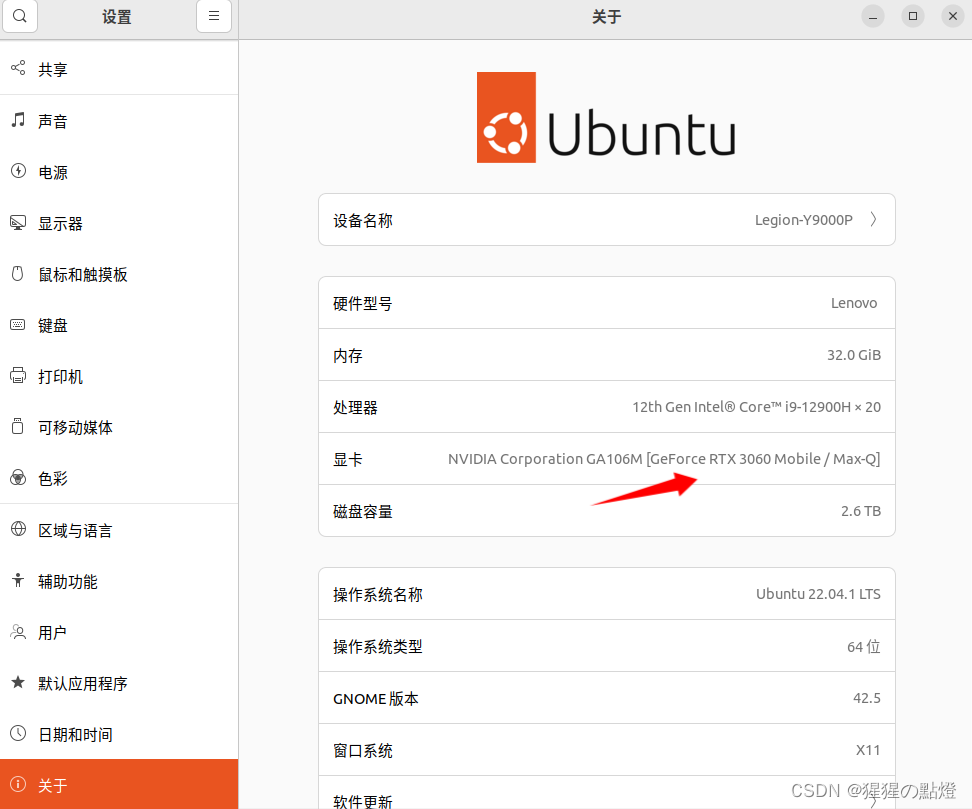The image size is (972, 809).
Task: Open 用户 settings panel
Action: point(119,632)
